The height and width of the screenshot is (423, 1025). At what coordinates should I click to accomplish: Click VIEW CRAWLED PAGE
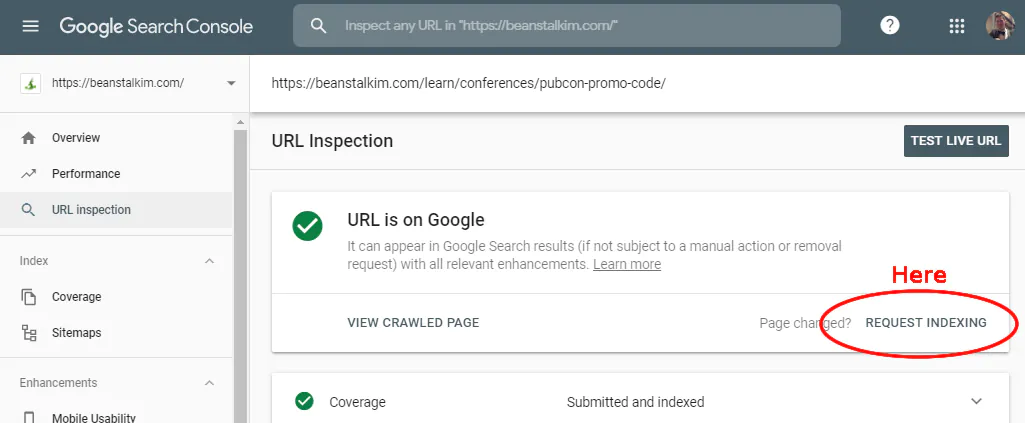click(413, 323)
